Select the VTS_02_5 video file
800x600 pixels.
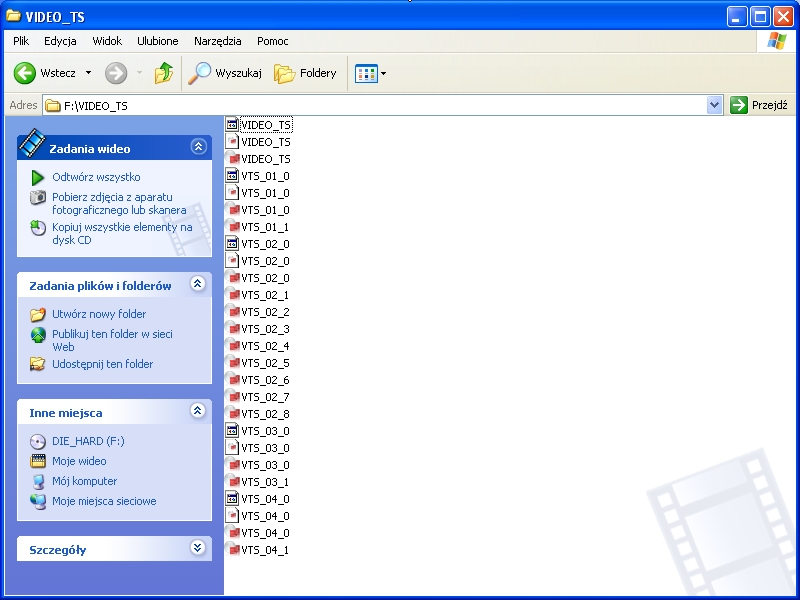point(258,363)
